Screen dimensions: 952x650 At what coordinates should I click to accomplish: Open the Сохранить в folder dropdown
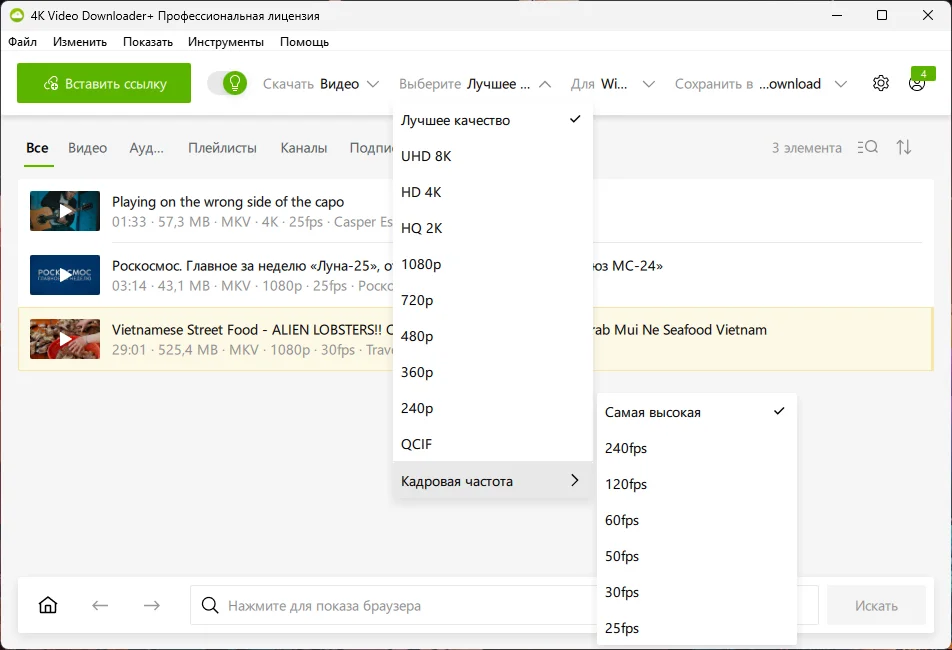(x=760, y=84)
